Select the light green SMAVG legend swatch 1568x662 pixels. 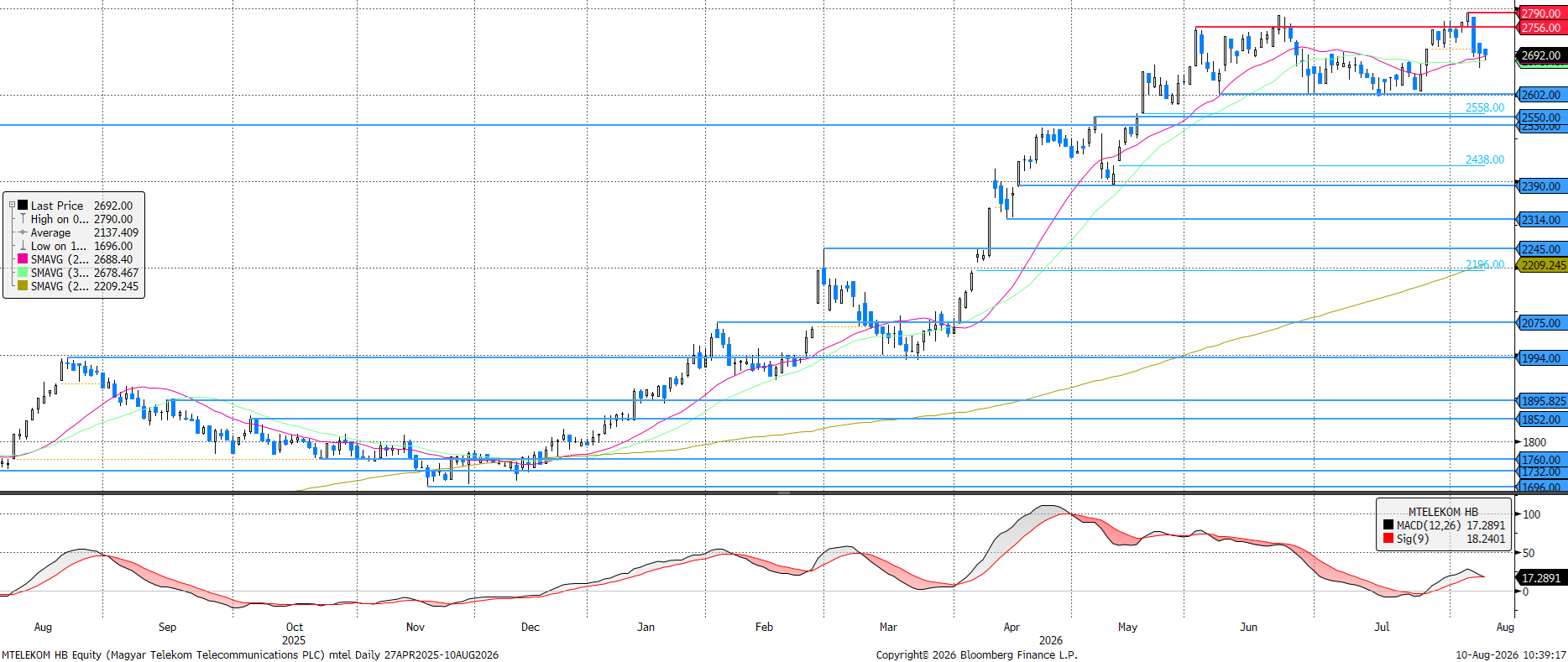(x=23, y=272)
